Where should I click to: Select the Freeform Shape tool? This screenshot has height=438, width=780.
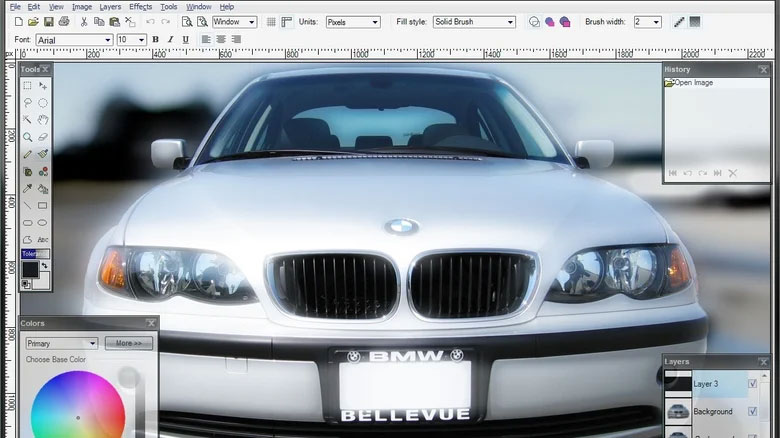pos(27,239)
